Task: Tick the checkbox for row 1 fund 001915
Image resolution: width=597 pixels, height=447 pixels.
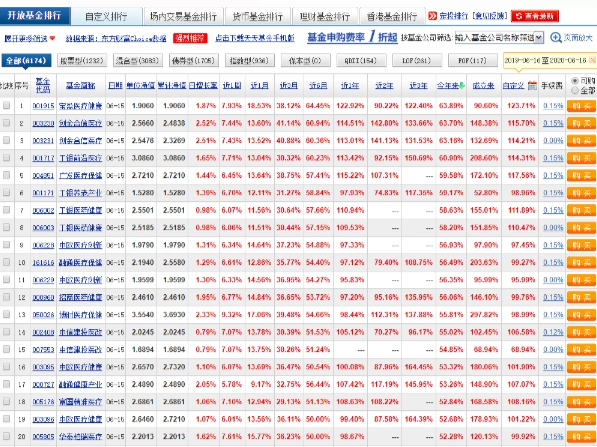Action: coord(6,105)
